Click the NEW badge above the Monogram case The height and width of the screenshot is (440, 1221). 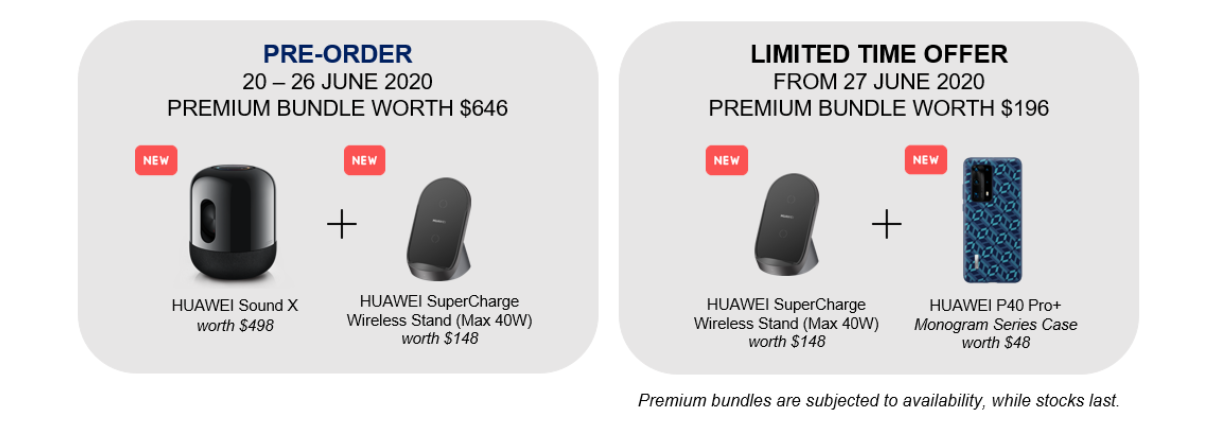[x=926, y=160]
